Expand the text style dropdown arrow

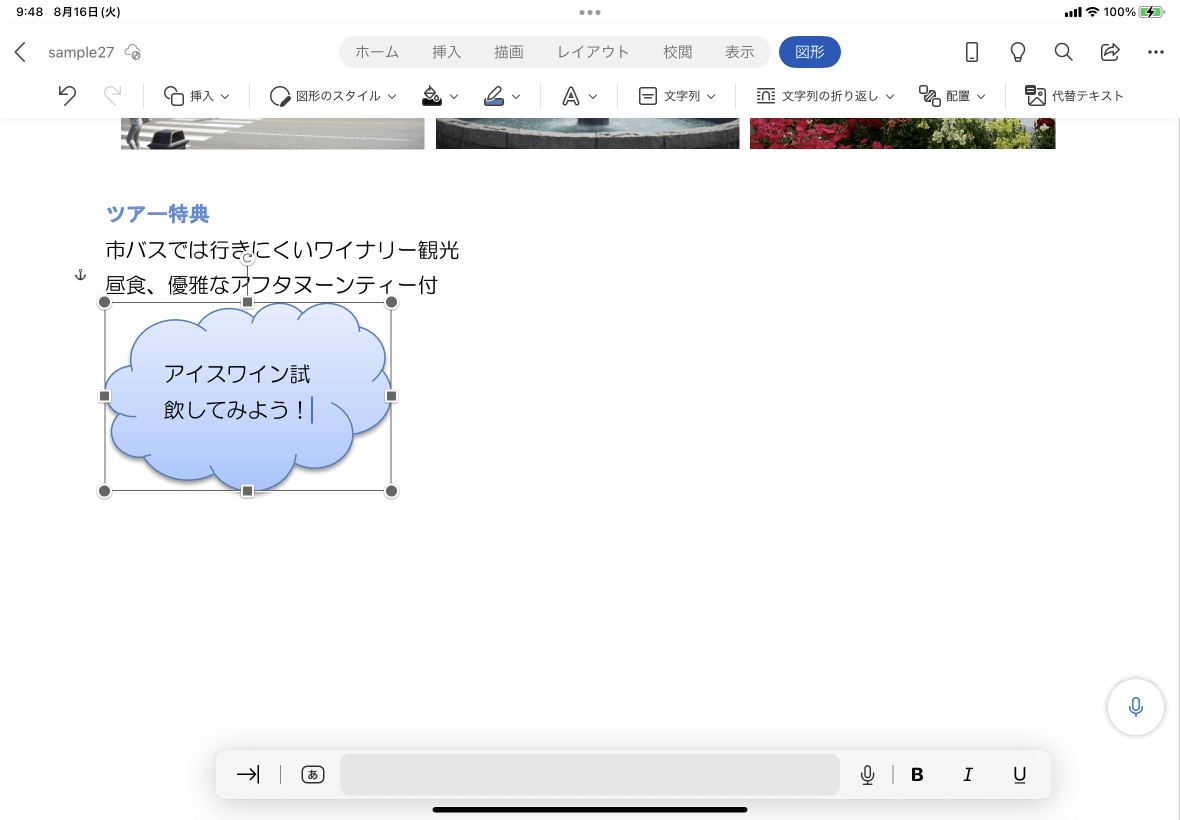pos(593,96)
